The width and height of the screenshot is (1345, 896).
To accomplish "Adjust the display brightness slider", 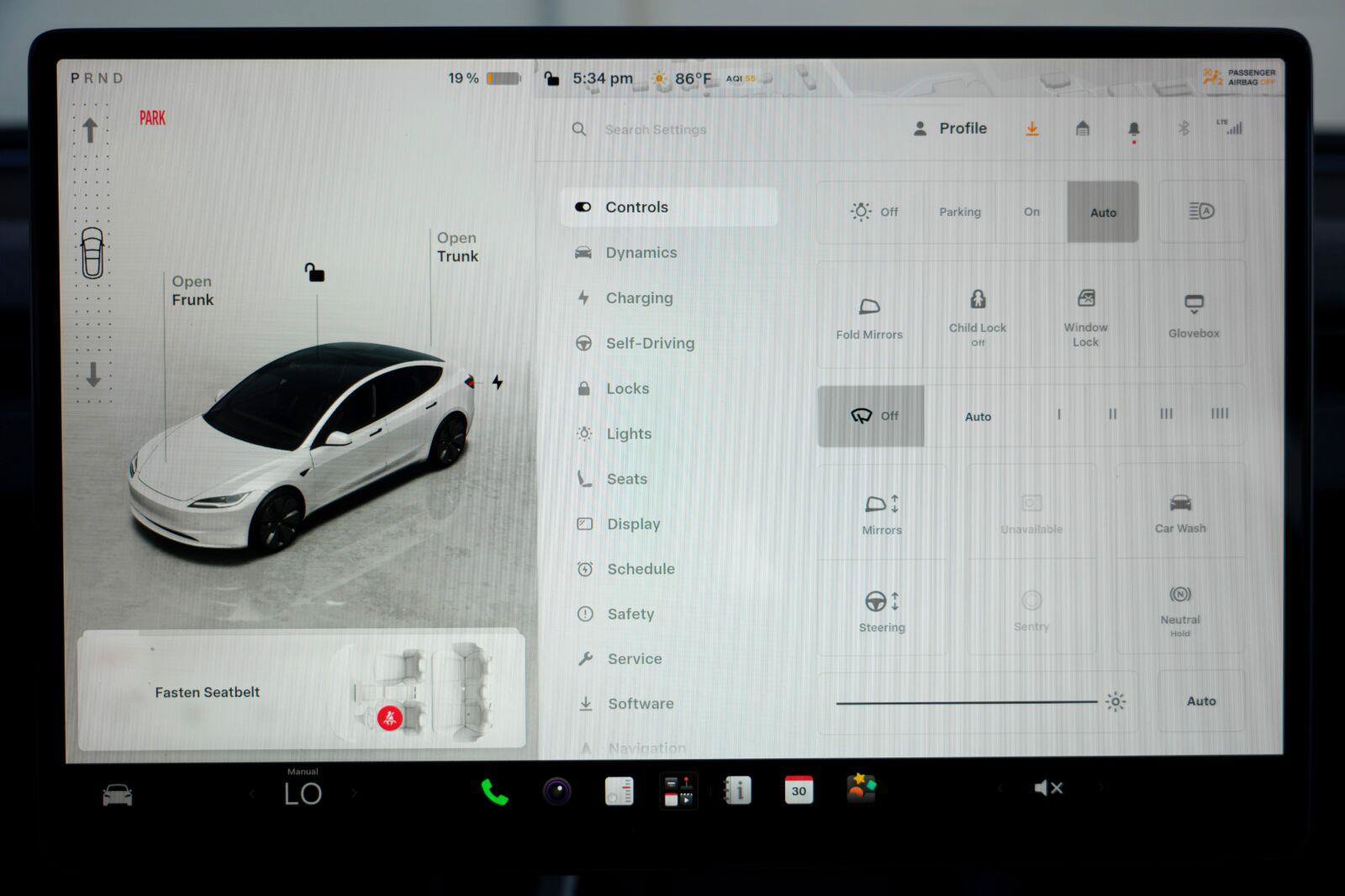I will point(977,702).
